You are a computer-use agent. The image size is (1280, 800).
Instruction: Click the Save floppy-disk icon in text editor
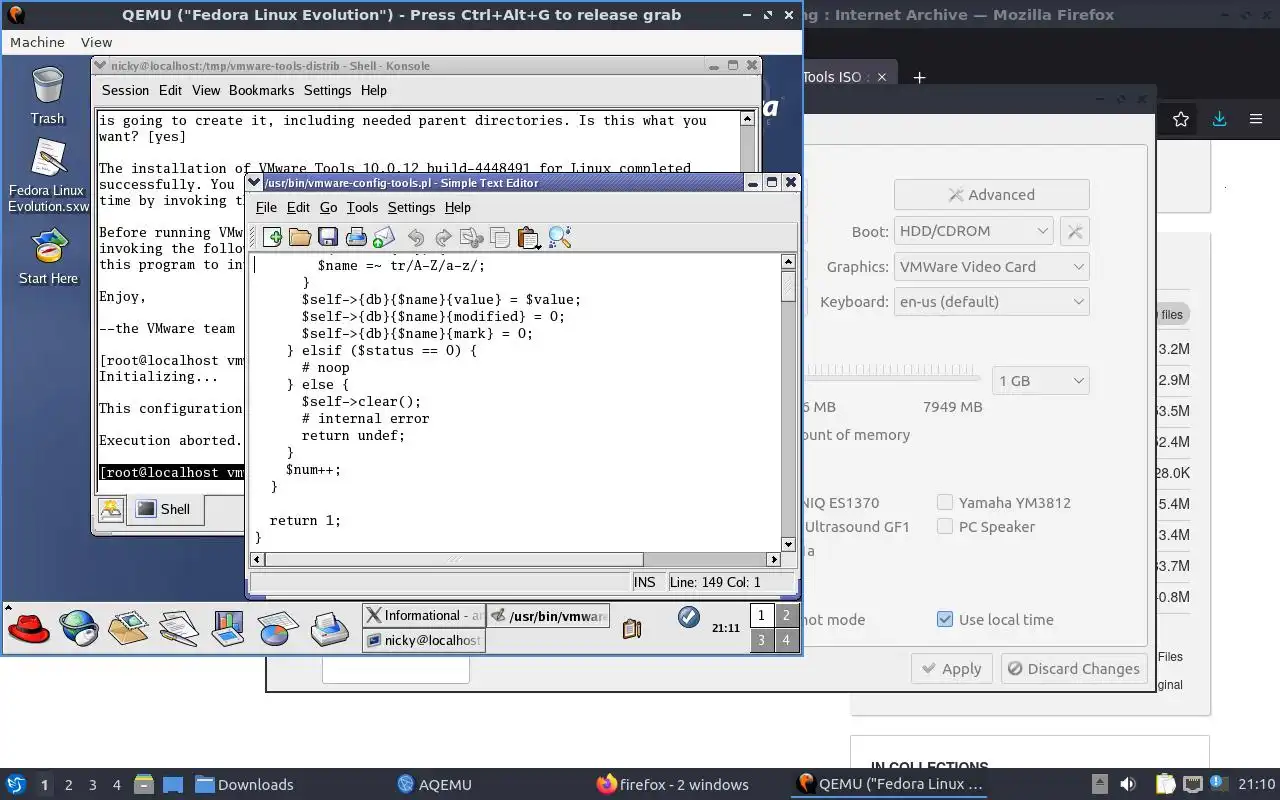tap(327, 237)
